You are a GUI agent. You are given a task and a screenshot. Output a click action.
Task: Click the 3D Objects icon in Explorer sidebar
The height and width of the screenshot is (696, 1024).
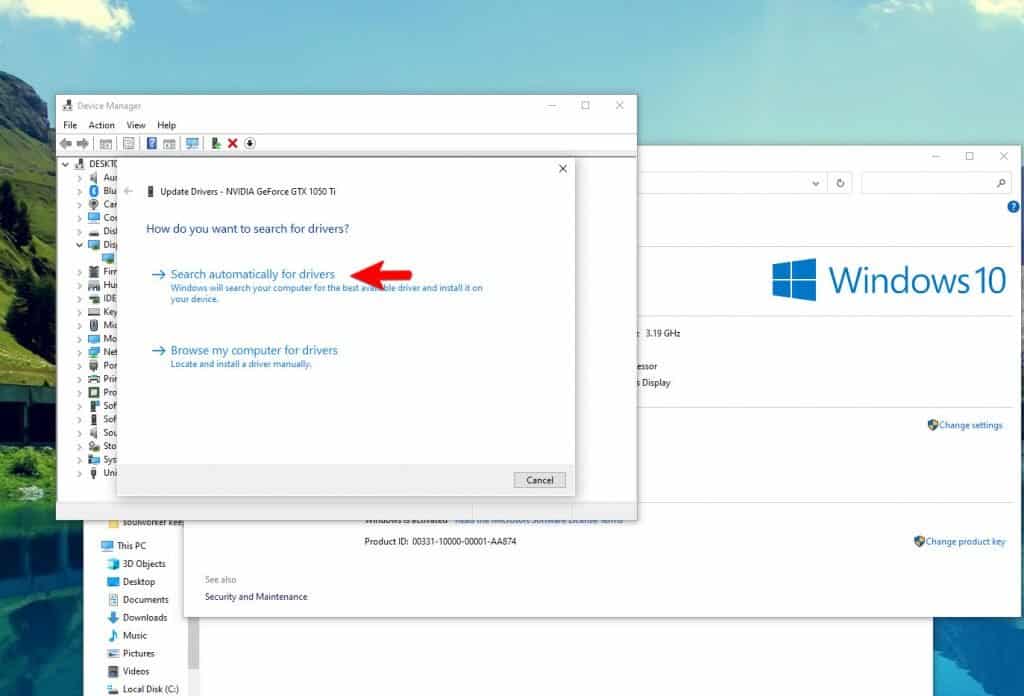(113, 564)
